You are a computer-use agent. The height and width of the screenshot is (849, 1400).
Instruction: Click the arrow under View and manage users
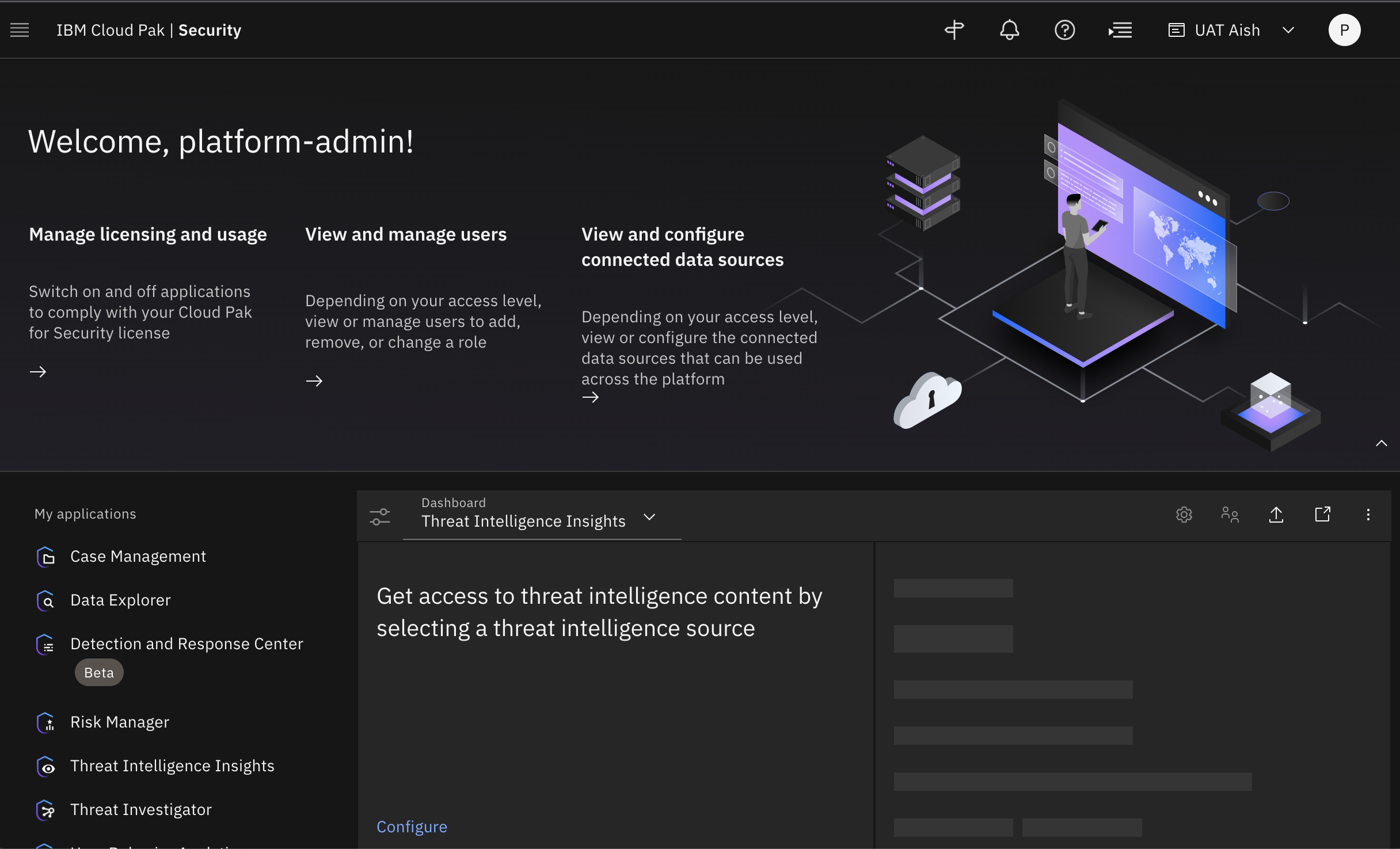pos(314,381)
